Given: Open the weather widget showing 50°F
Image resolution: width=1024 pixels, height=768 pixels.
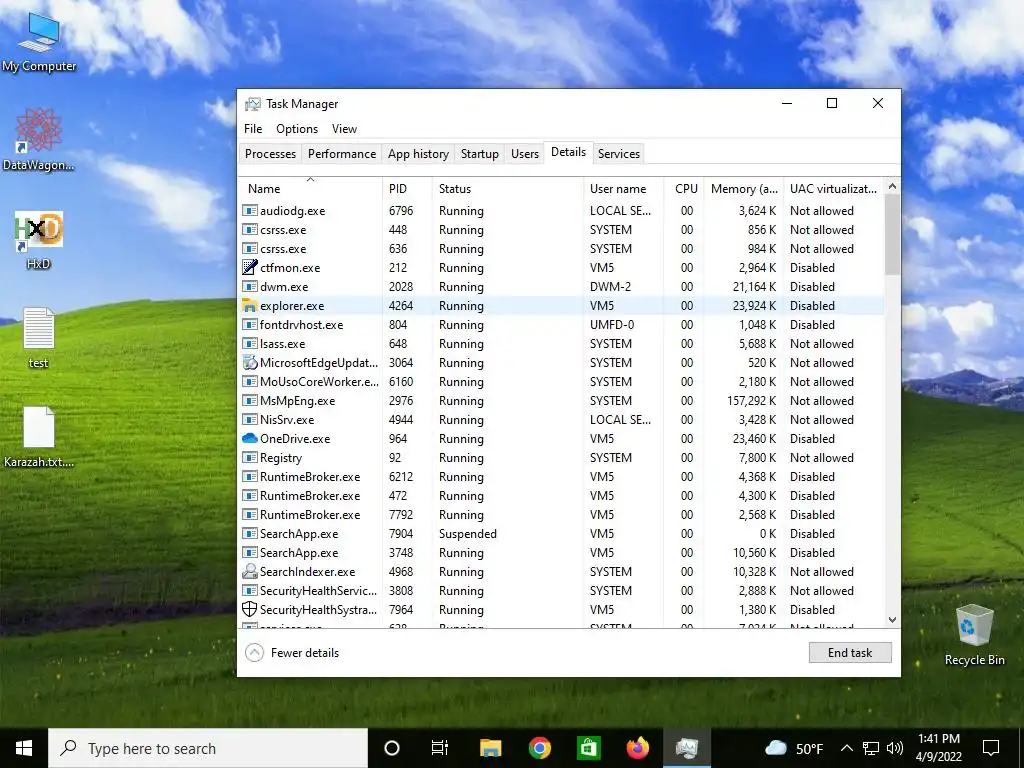Looking at the screenshot, I should coord(793,748).
